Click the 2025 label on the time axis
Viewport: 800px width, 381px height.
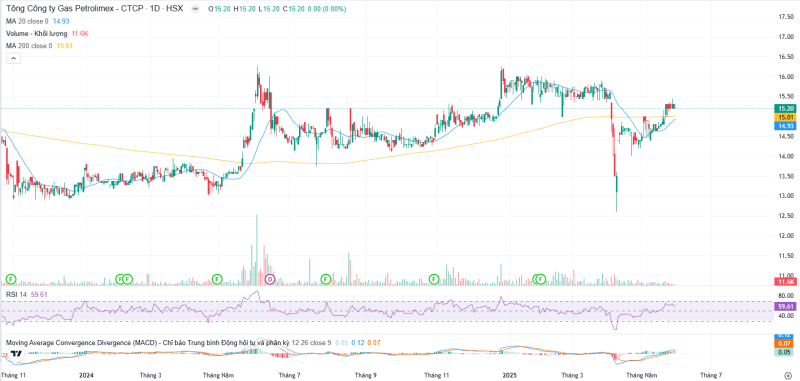509,375
